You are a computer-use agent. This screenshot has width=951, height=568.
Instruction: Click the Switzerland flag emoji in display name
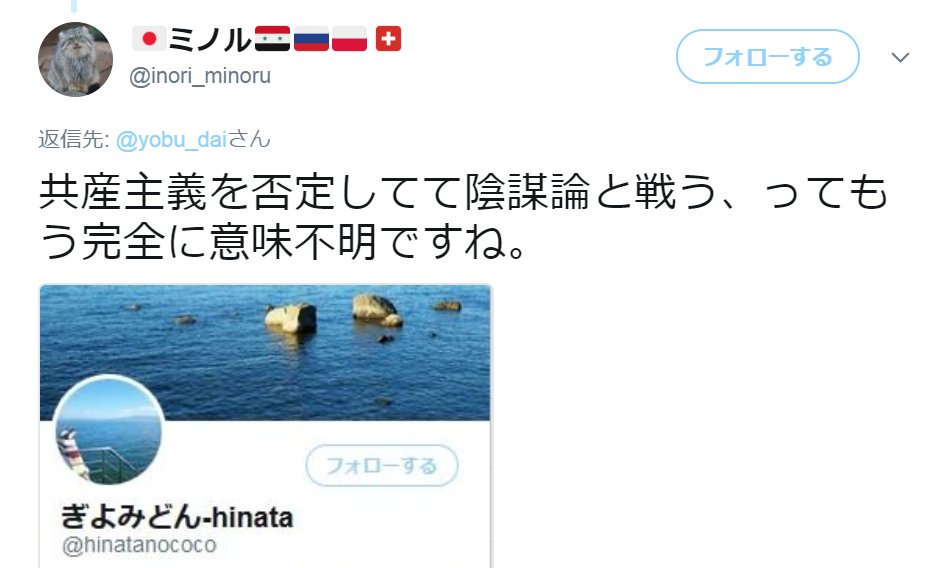point(388,39)
